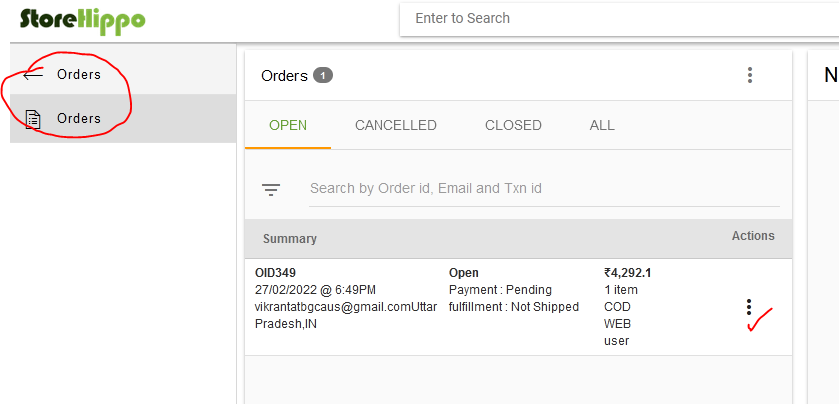Click the Payment : Pending status text
This screenshot has width=839, height=404.
500,290
